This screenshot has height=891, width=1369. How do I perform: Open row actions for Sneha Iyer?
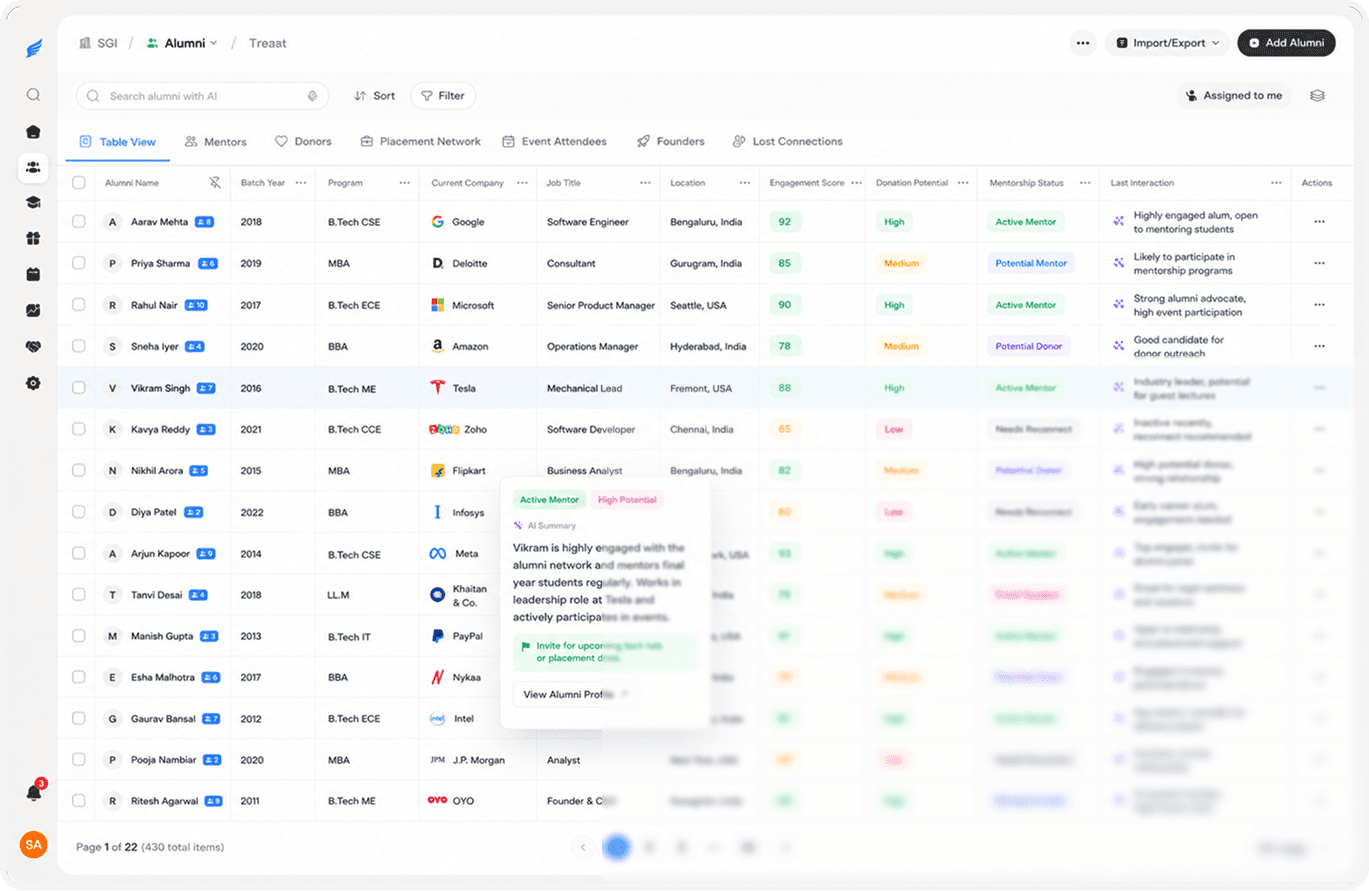point(1319,346)
